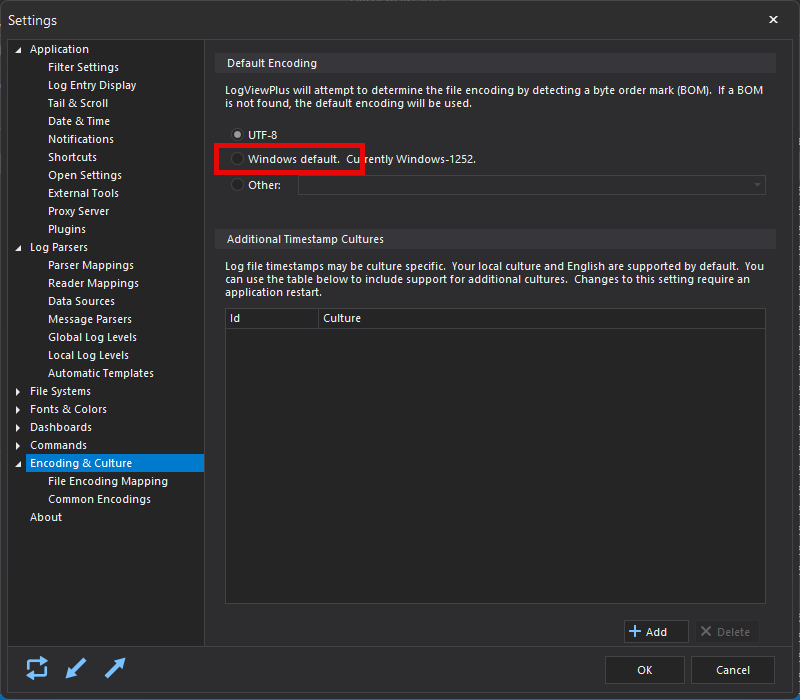This screenshot has width=800, height=700.
Task: Open Date & Time settings
Action: coord(79,121)
